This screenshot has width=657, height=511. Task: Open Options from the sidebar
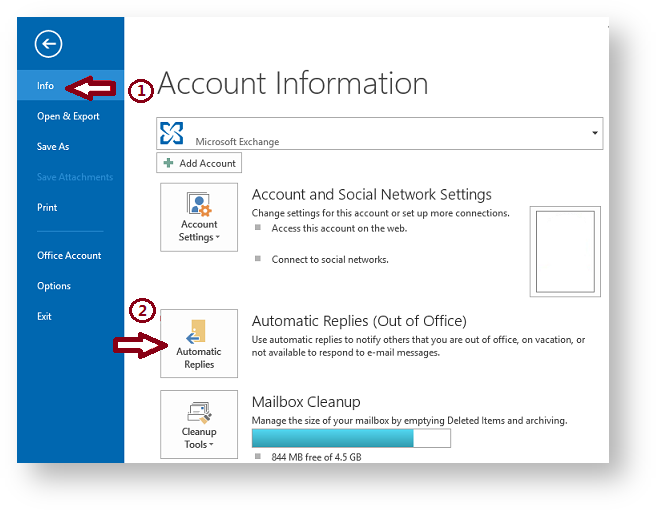54,286
